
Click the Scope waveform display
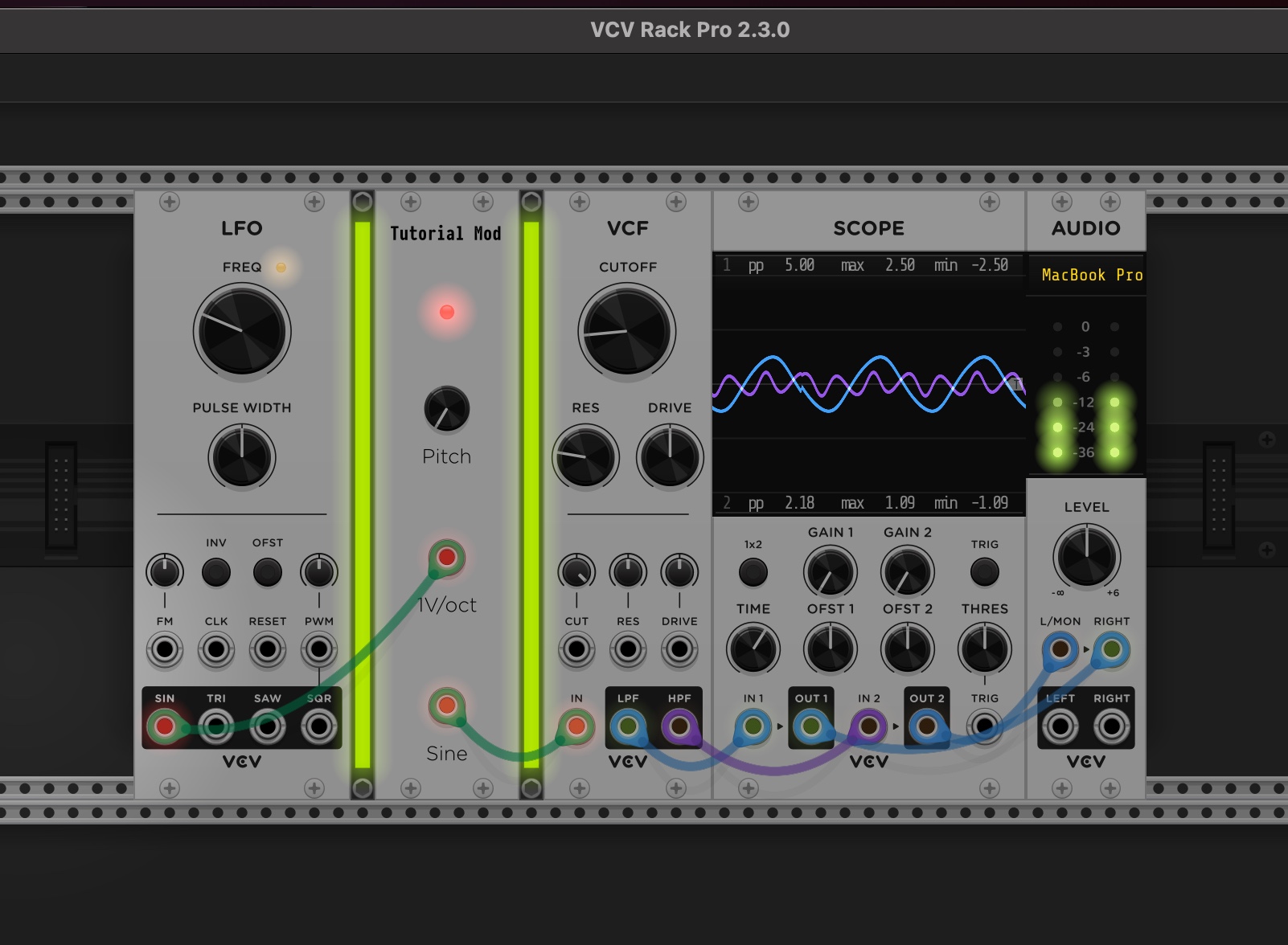869,384
